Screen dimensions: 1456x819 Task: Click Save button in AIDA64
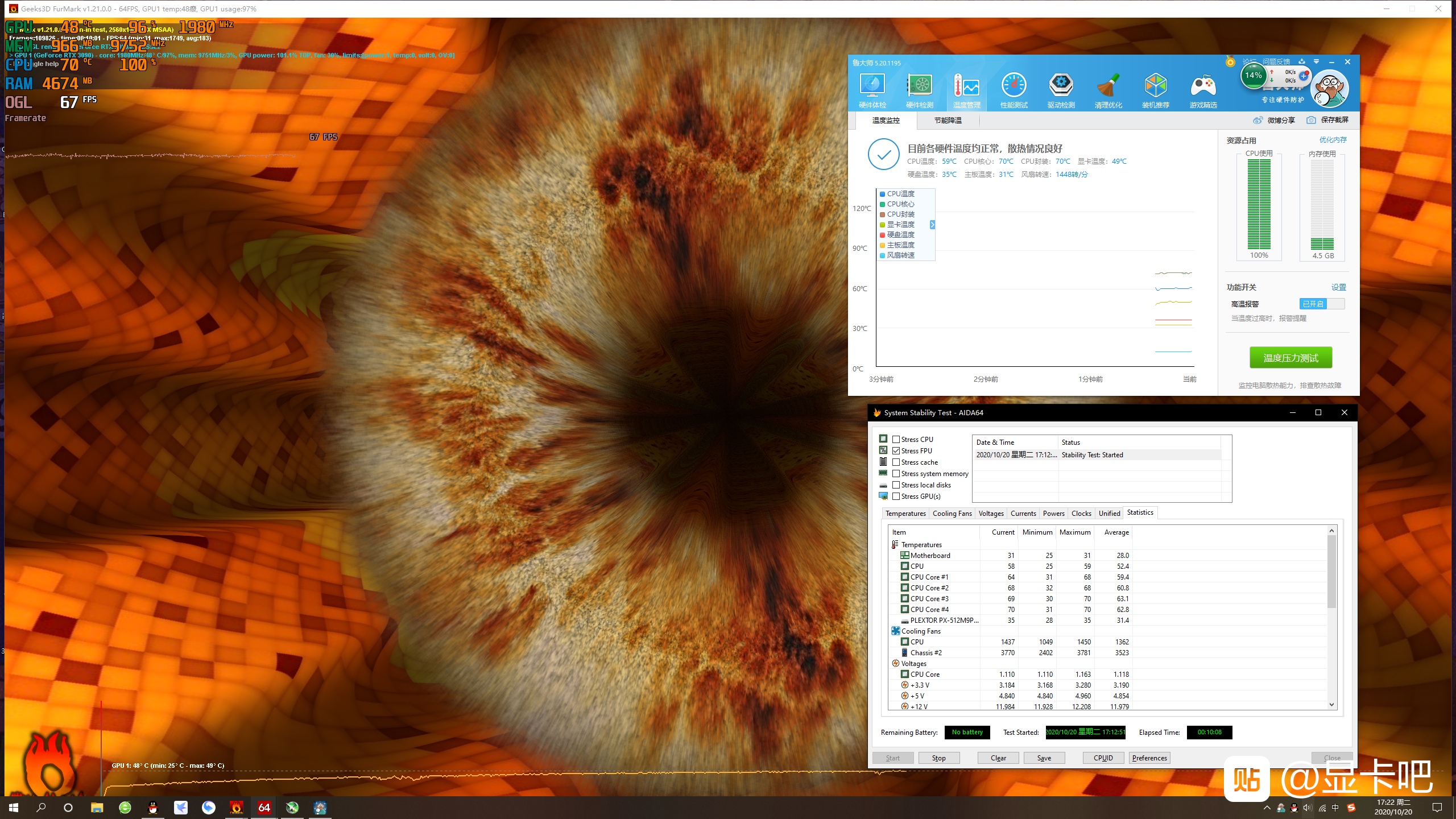[1044, 758]
